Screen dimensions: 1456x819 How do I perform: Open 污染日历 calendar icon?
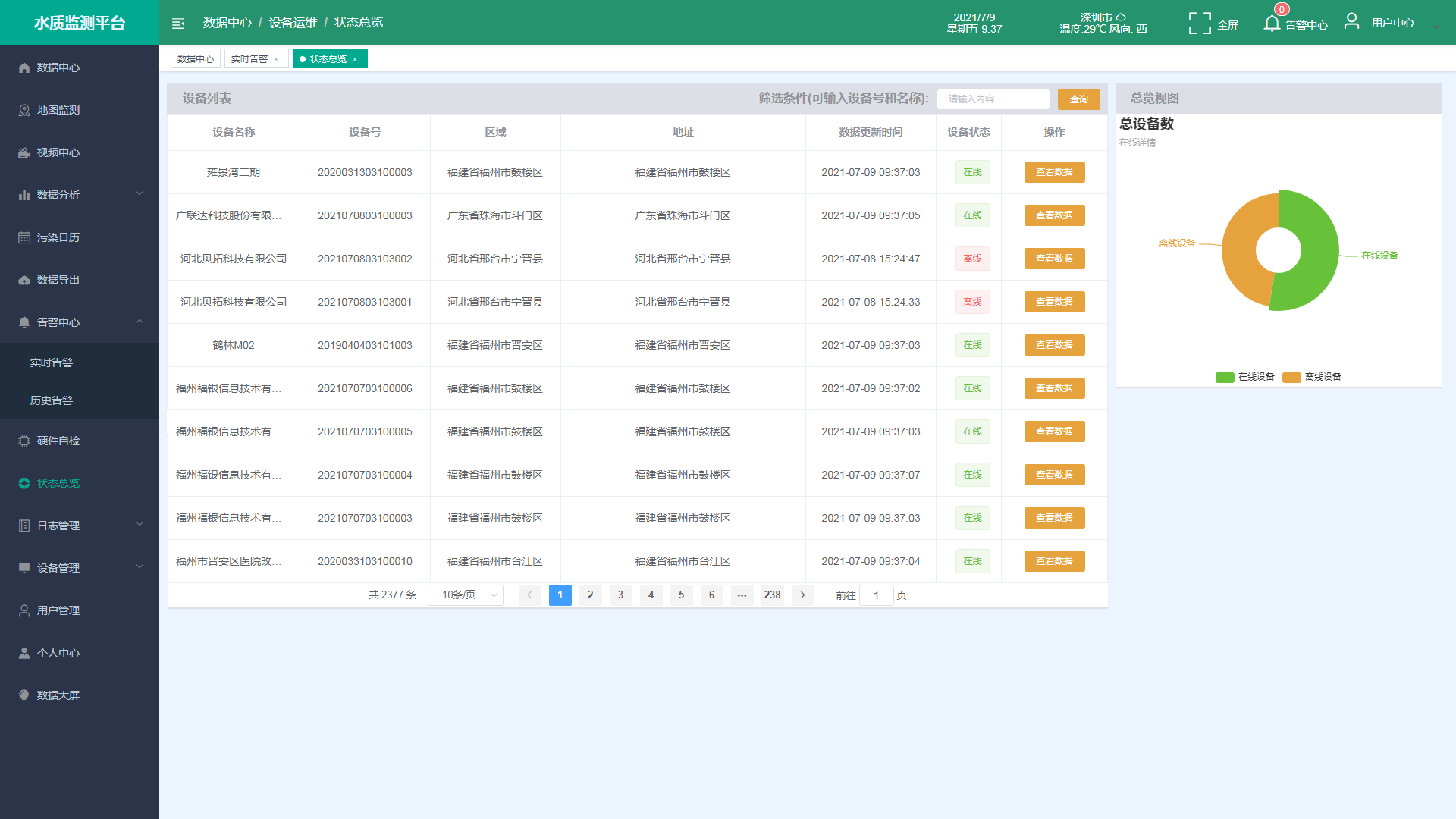(24, 237)
